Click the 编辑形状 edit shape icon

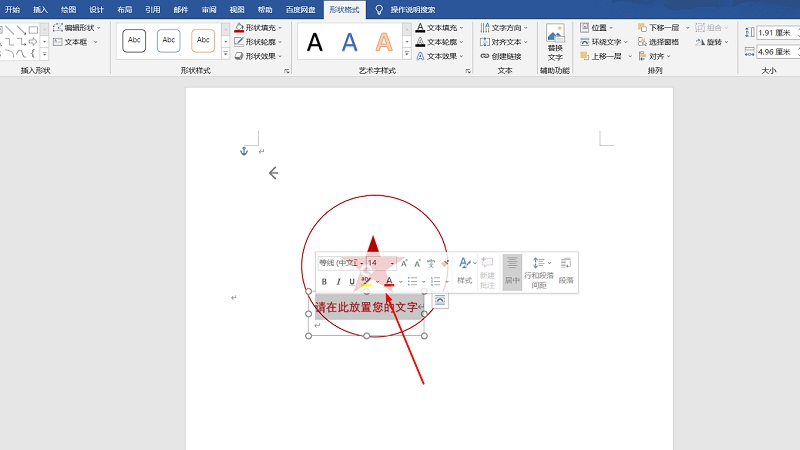pyautogui.click(x=58, y=28)
